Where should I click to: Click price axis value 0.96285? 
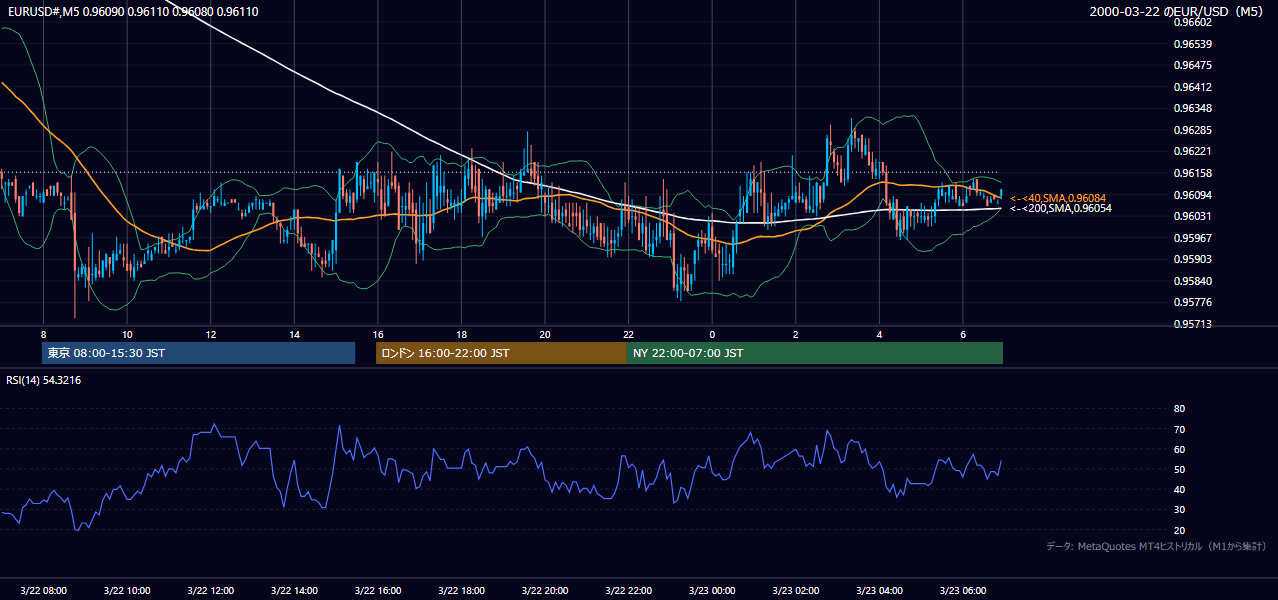pos(1192,130)
